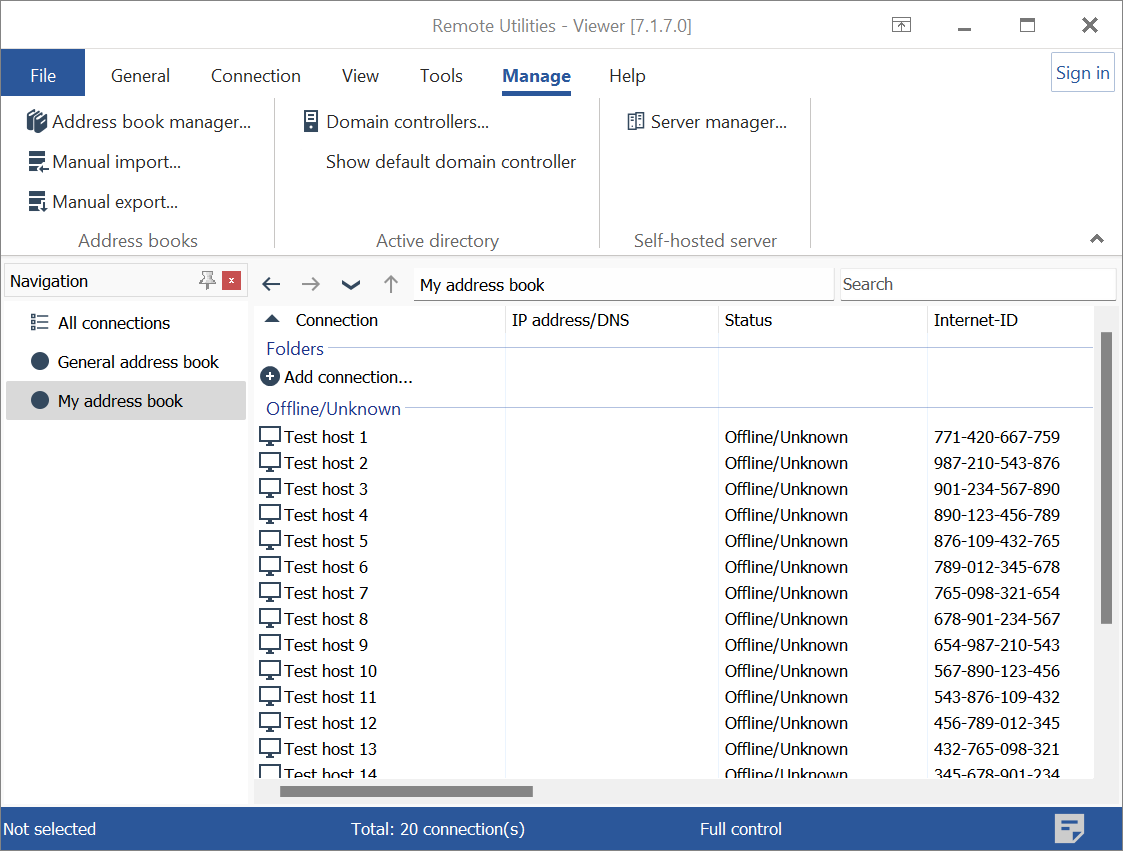Viewport: 1123px width, 851px height.
Task: Click Show default domain controller
Action: [x=450, y=162]
